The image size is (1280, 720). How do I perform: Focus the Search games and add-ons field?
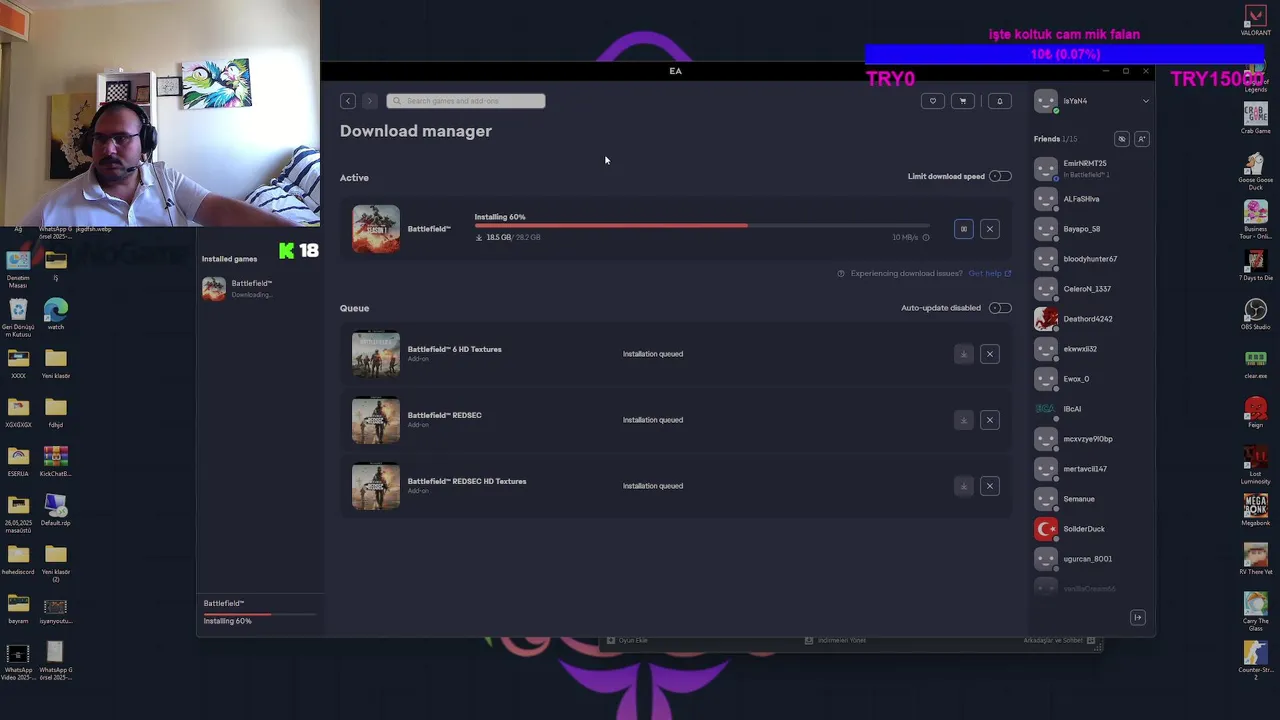click(466, 101)
